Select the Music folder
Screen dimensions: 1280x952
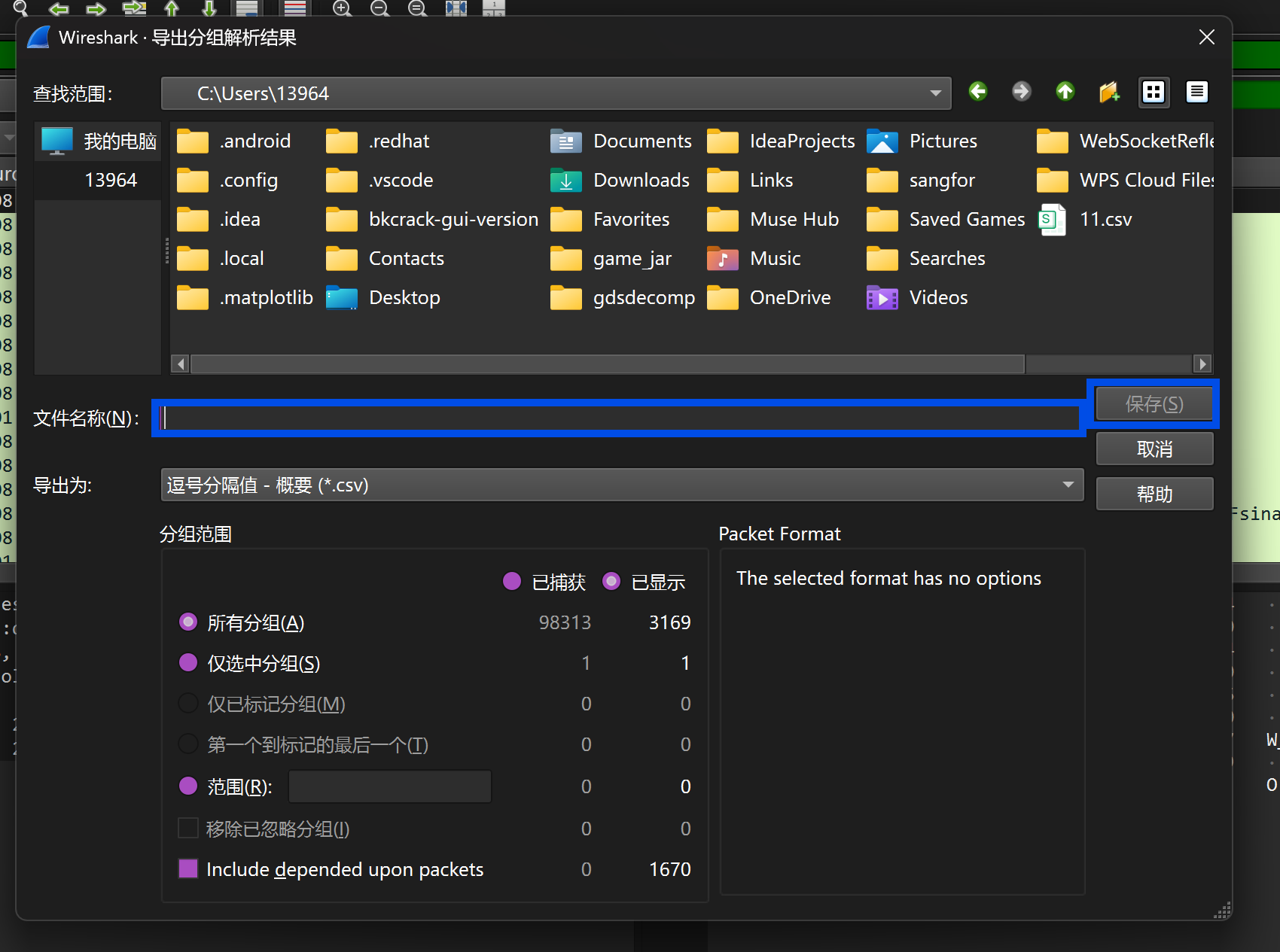tap(754, 259)
